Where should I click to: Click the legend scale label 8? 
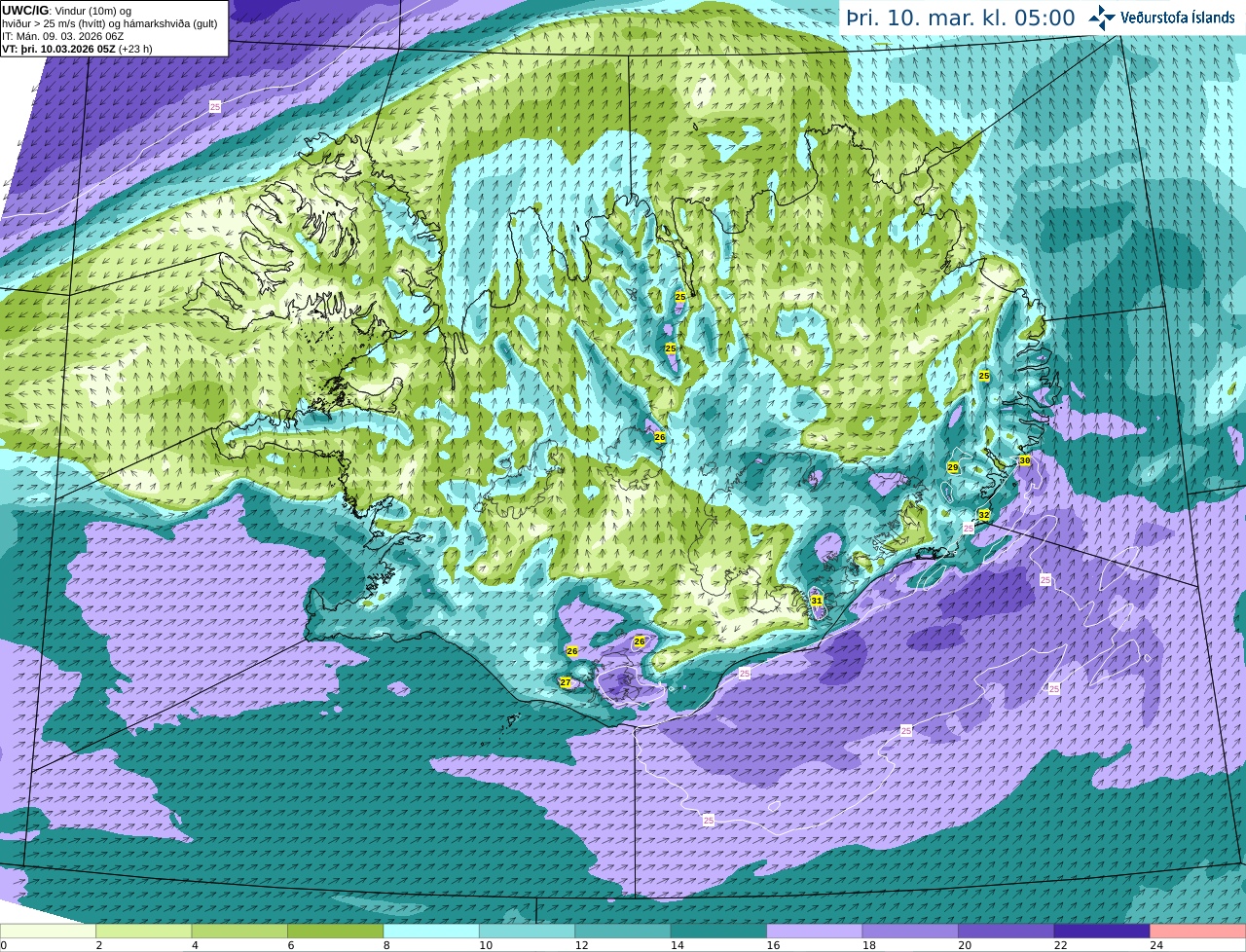coord(386,945)
